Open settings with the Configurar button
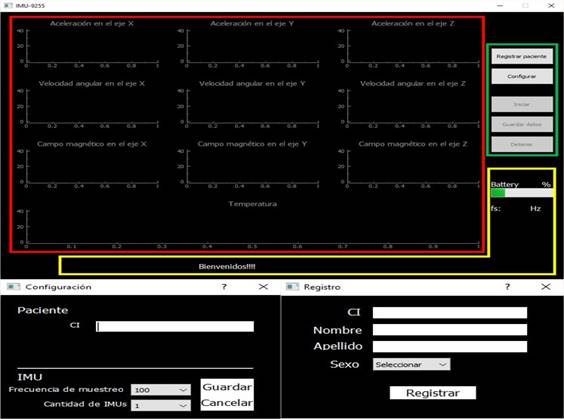This screenshot has height=419, width=564. tap(522, 76)
